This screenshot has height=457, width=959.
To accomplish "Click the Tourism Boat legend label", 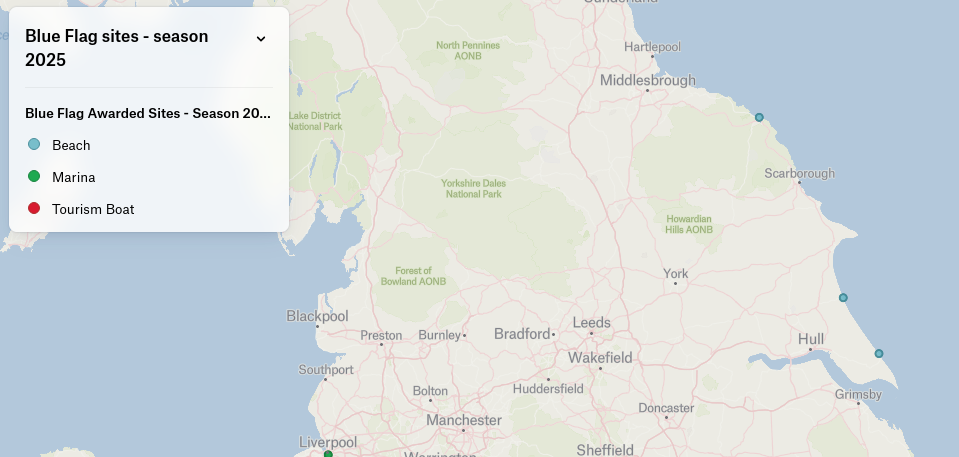I will (x=93, y=209).
